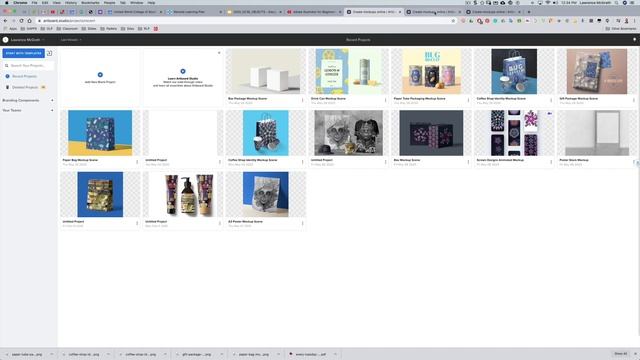This screenshot has height=360, width=640.
Task: Open options menu for Box Package Mockup Scene
Action: pyautogui.click(x=302, y=100)
